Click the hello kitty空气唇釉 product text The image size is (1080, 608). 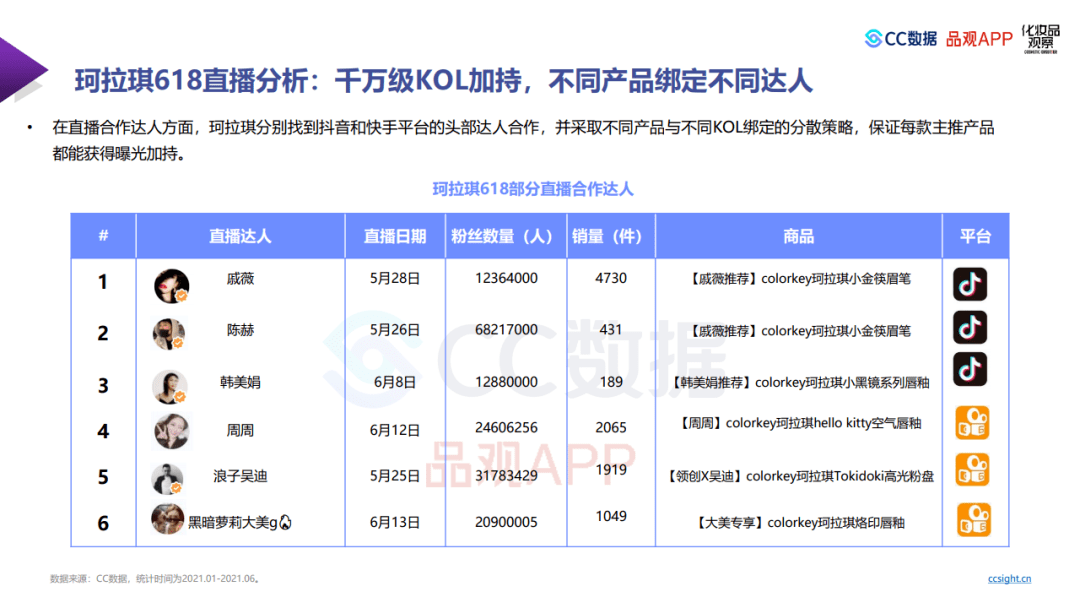click(799, 423)
